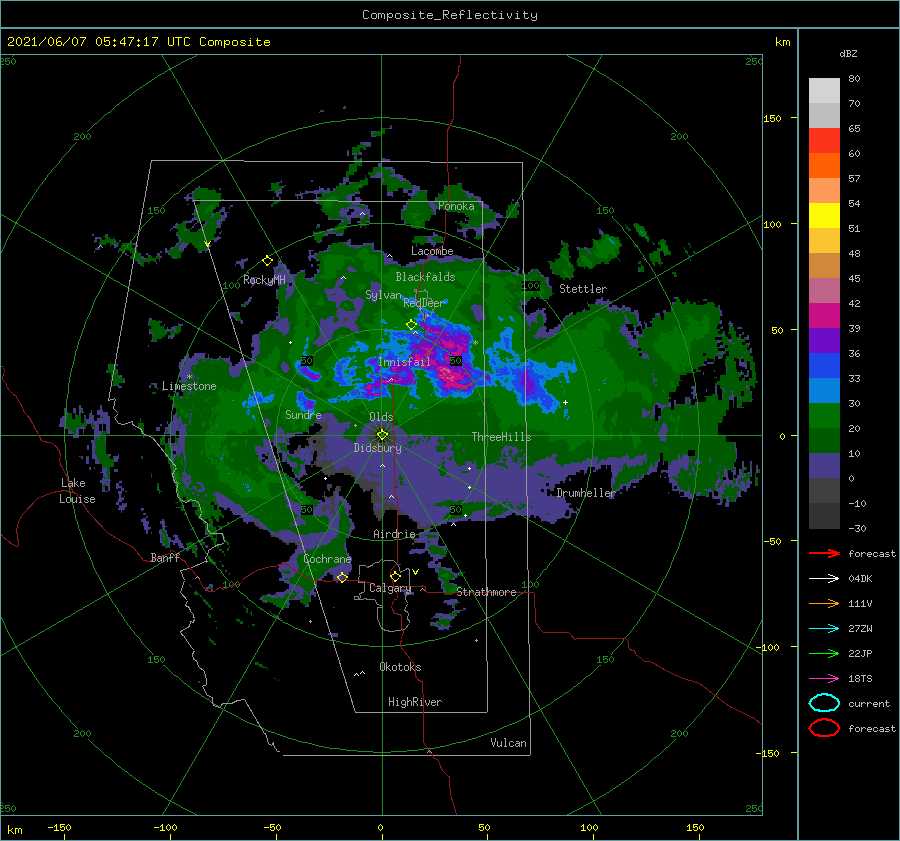Select the brown 45–48 dBZ color swatch

pyautogui.click(x=824, y=266)
